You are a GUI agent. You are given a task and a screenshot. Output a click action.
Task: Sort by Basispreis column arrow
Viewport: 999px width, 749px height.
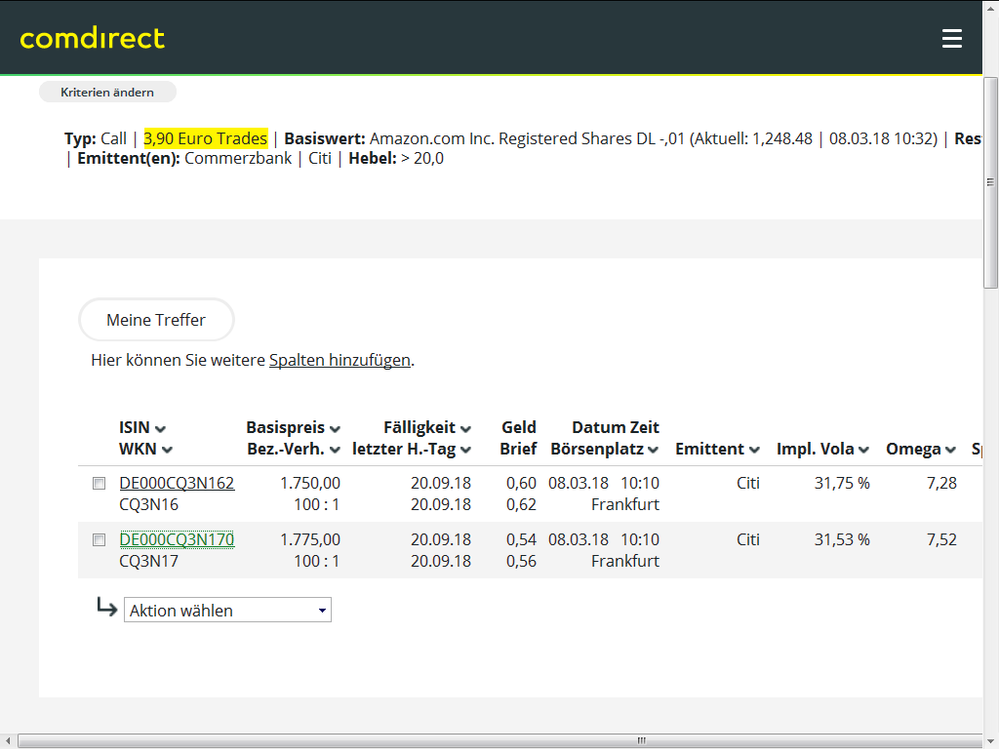click(x=335, y=429)
